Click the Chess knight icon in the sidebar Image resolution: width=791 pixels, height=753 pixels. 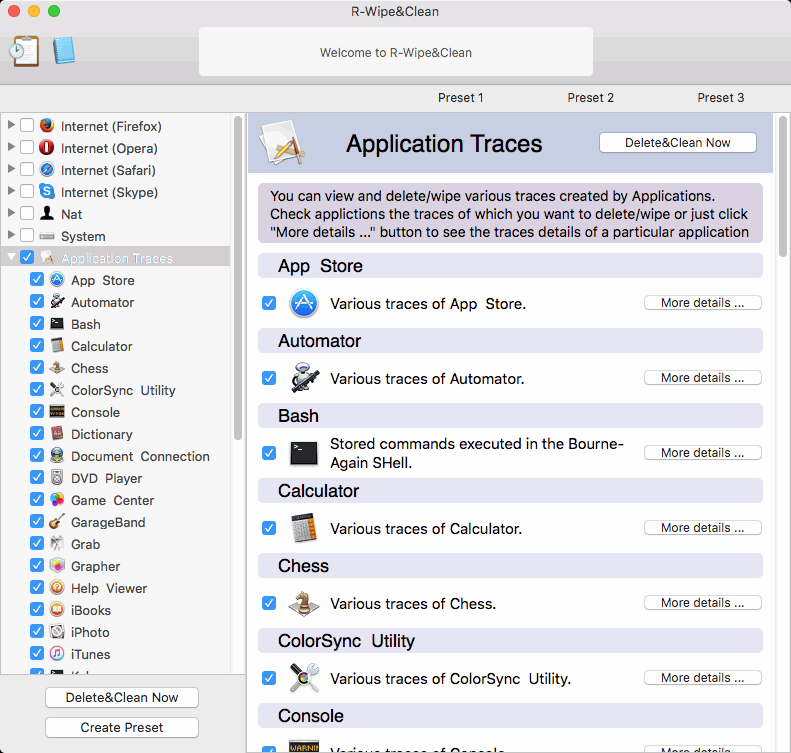(x=57, y=367)
